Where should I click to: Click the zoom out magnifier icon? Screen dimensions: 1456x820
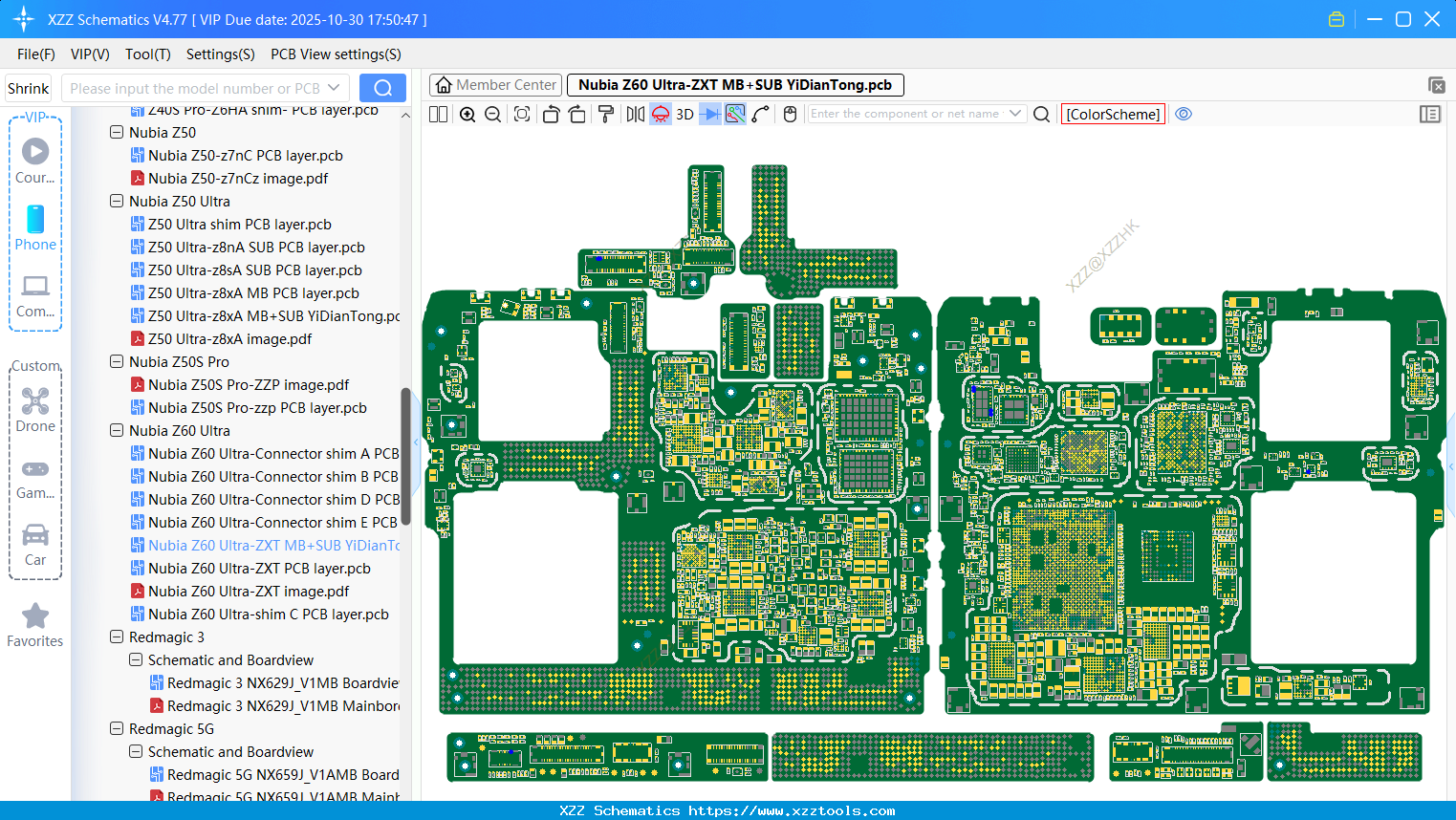tap(493, 115)
